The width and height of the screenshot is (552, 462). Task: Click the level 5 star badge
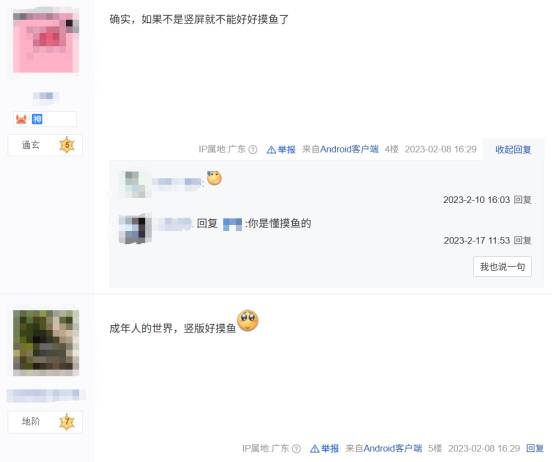(67, 145)
